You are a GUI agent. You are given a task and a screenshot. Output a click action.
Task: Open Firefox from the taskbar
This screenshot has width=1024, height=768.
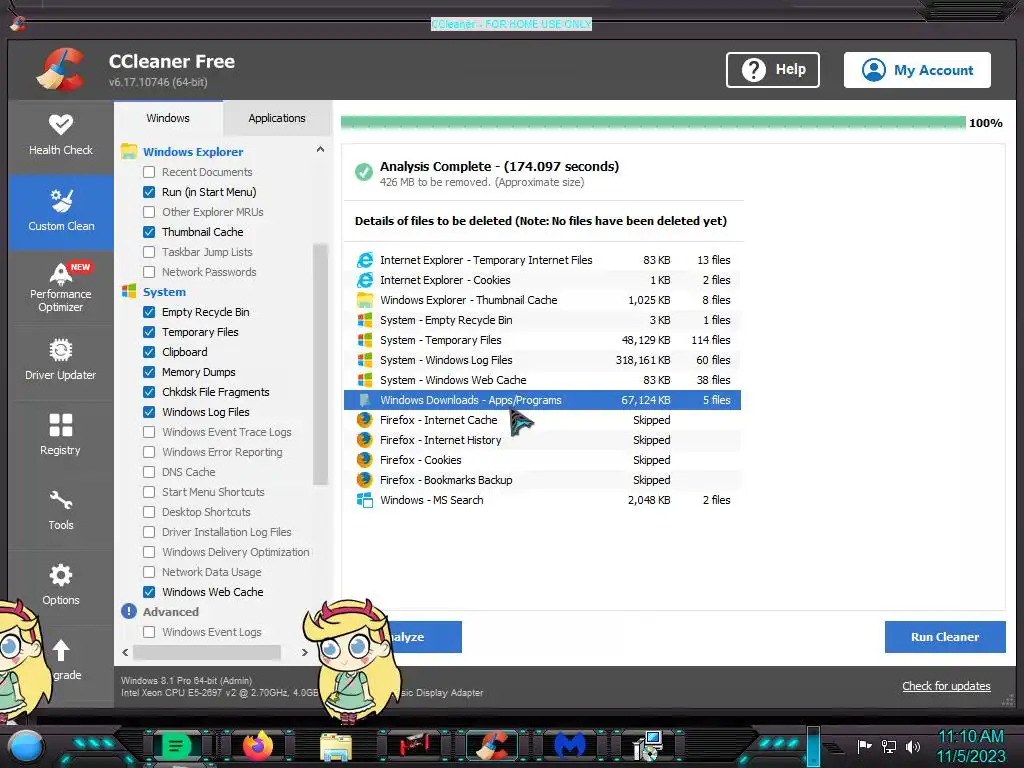pos(258,746)
